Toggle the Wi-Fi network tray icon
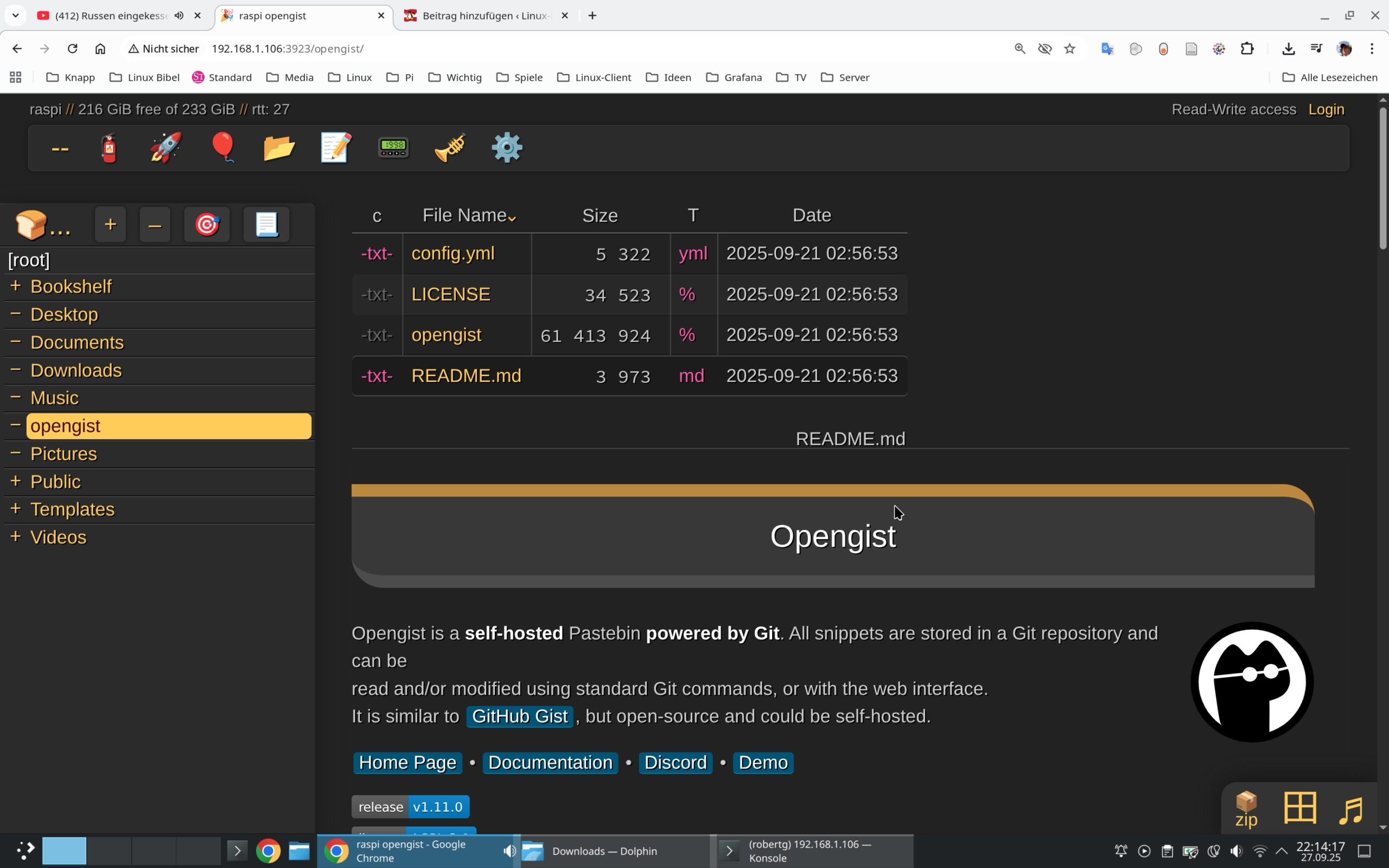The height and width of the screenshot is (868, 1389). [x=1259, y=851]
